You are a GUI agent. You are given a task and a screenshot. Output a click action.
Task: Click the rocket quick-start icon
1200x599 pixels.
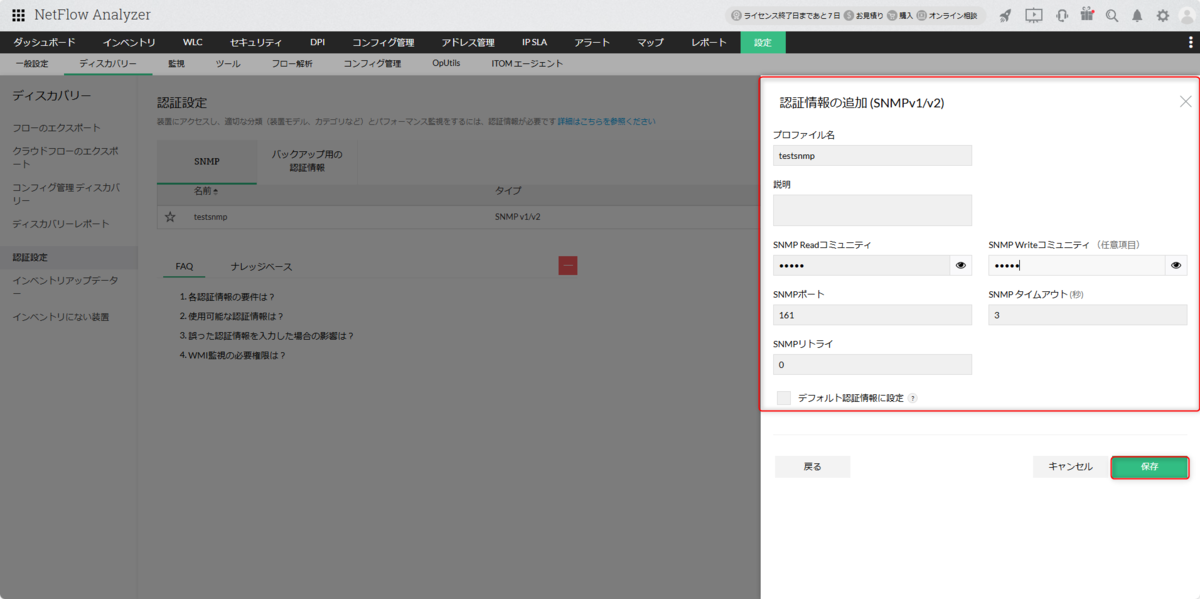1006,16
